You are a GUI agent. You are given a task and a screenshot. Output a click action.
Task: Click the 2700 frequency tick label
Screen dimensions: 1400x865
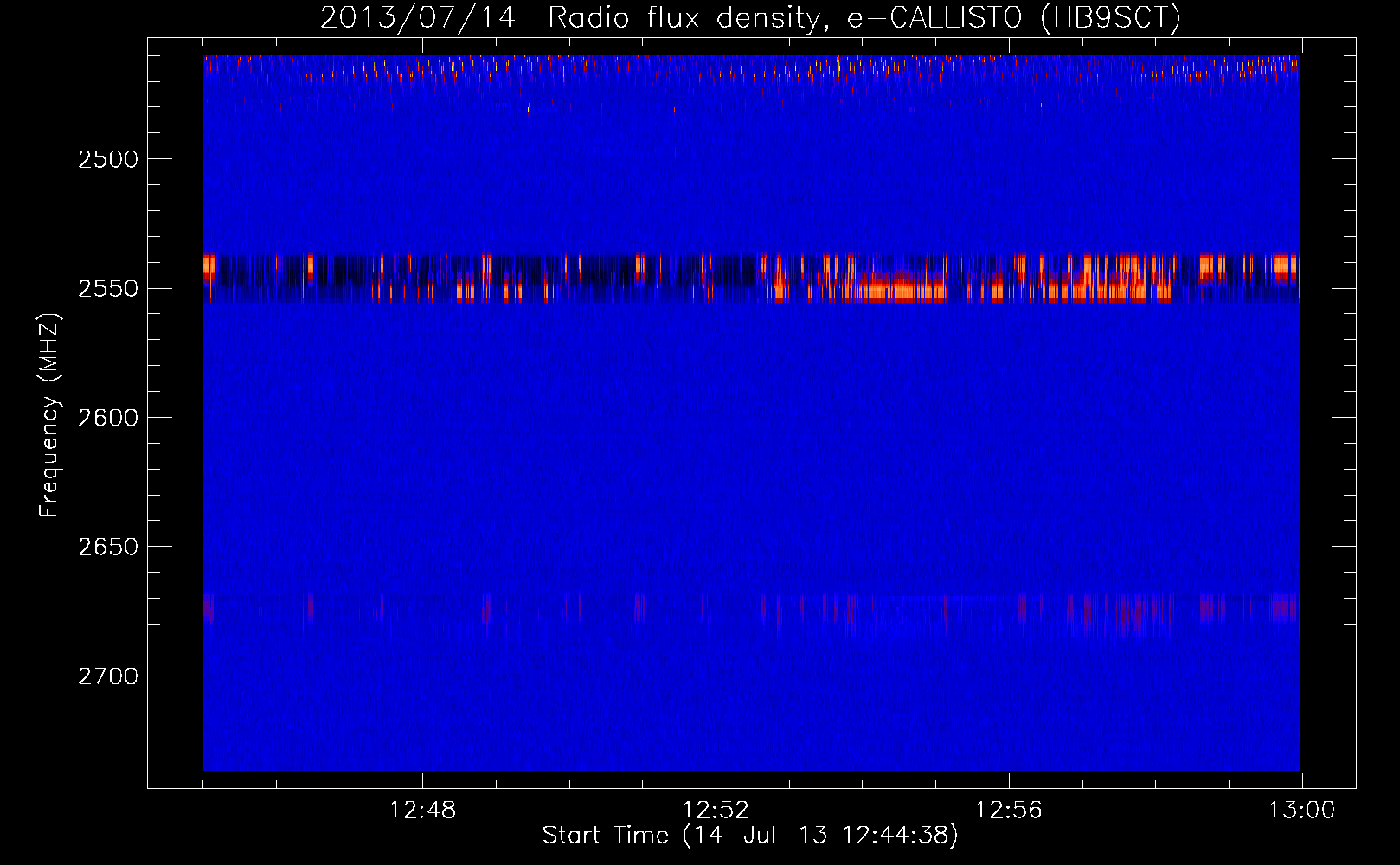coord(108,676)
